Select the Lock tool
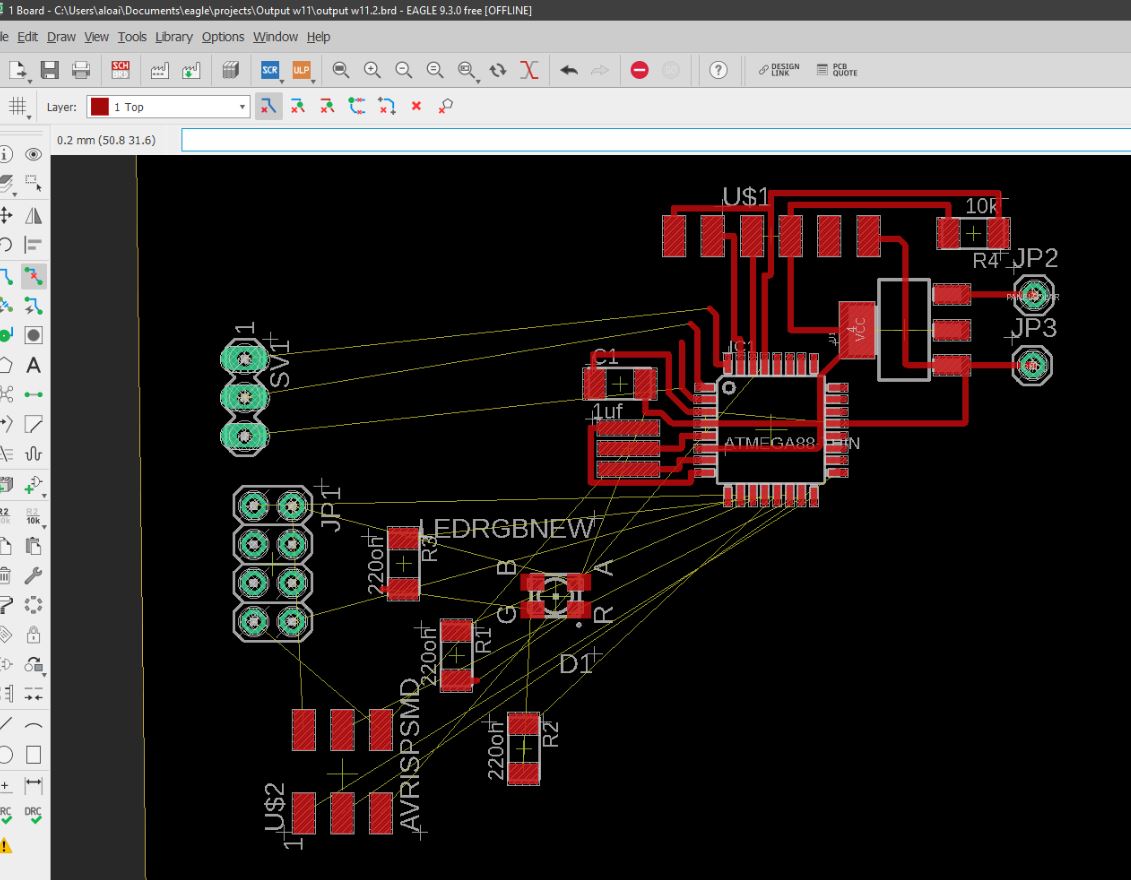 33,635
